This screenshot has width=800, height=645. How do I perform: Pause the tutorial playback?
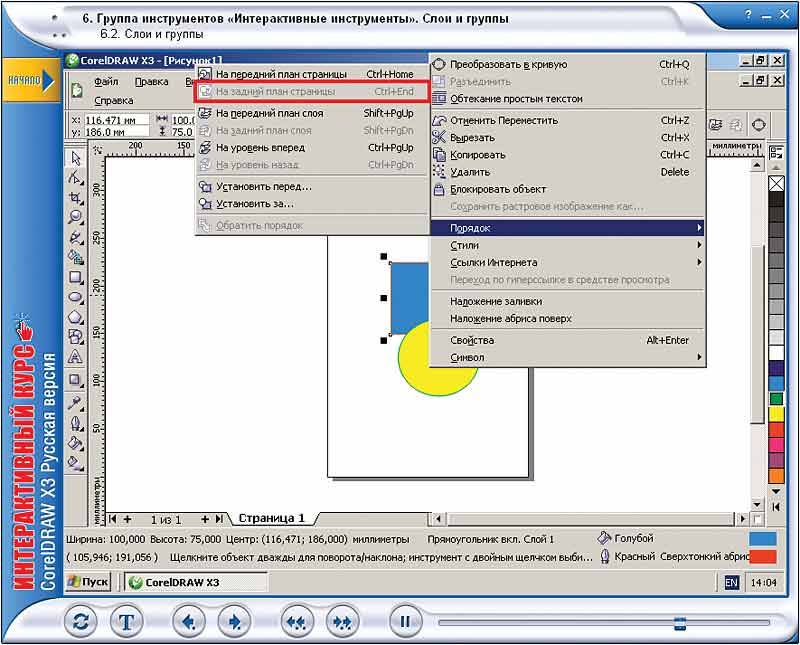click(x=405, y=621)
